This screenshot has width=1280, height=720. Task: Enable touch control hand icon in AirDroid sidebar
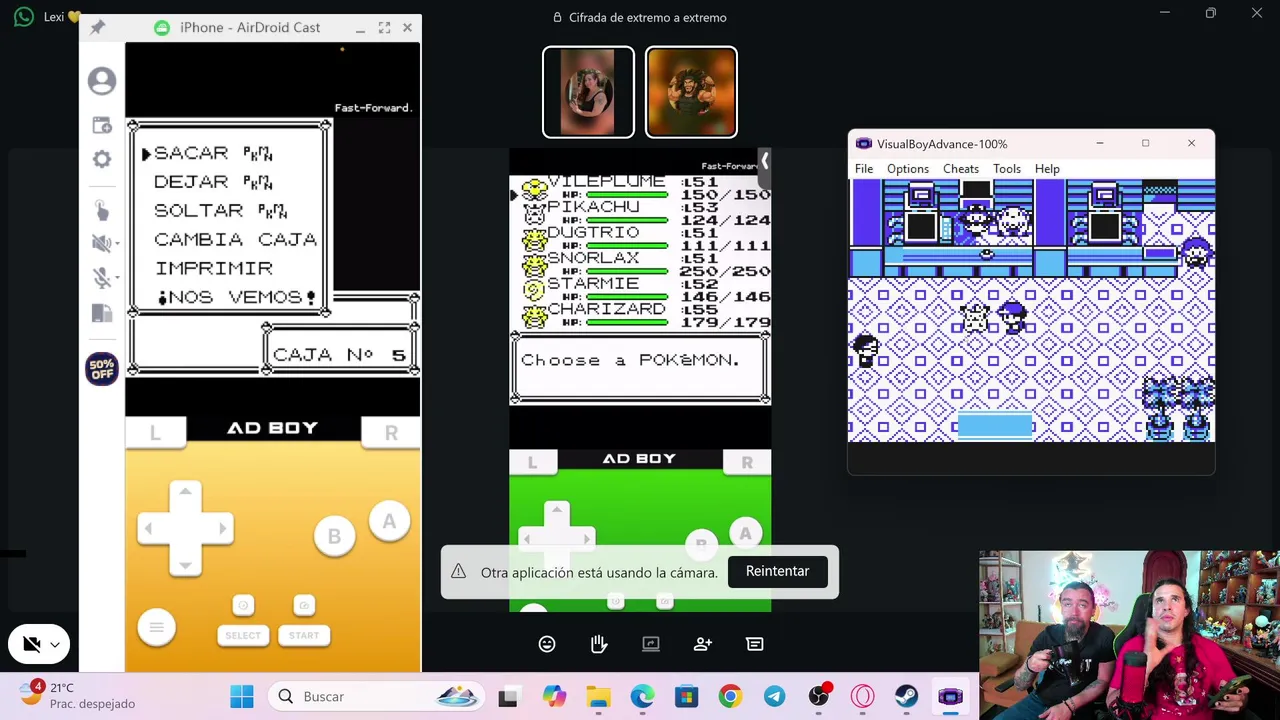(102, 210)
